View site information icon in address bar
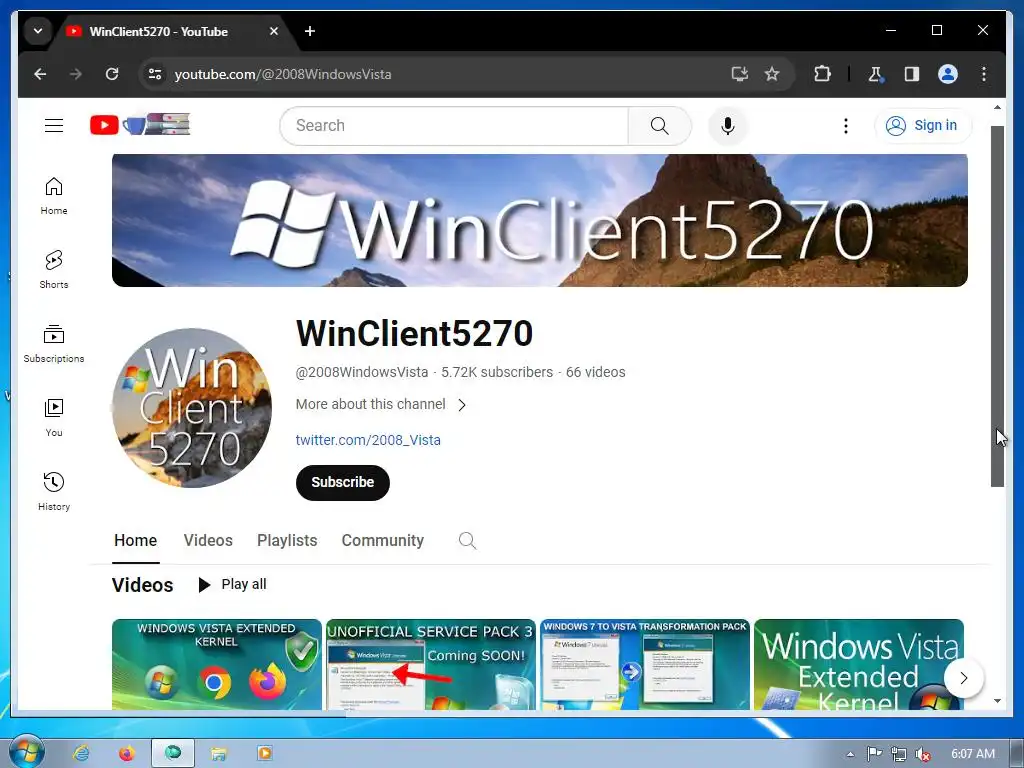Screen dimensions: 1024x768 (154, 74)
